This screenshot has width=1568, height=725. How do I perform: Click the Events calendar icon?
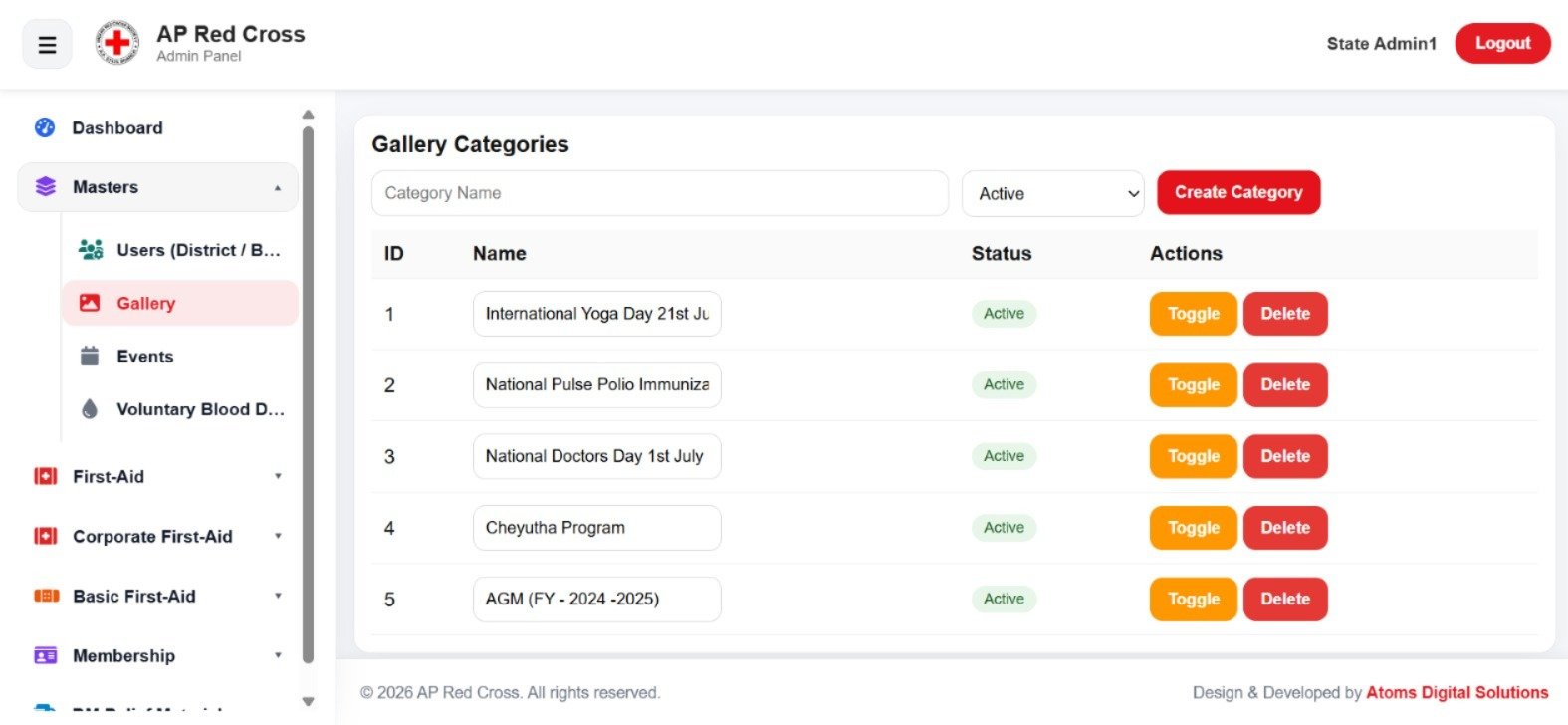pyautogui.click(x=90, y=356)
